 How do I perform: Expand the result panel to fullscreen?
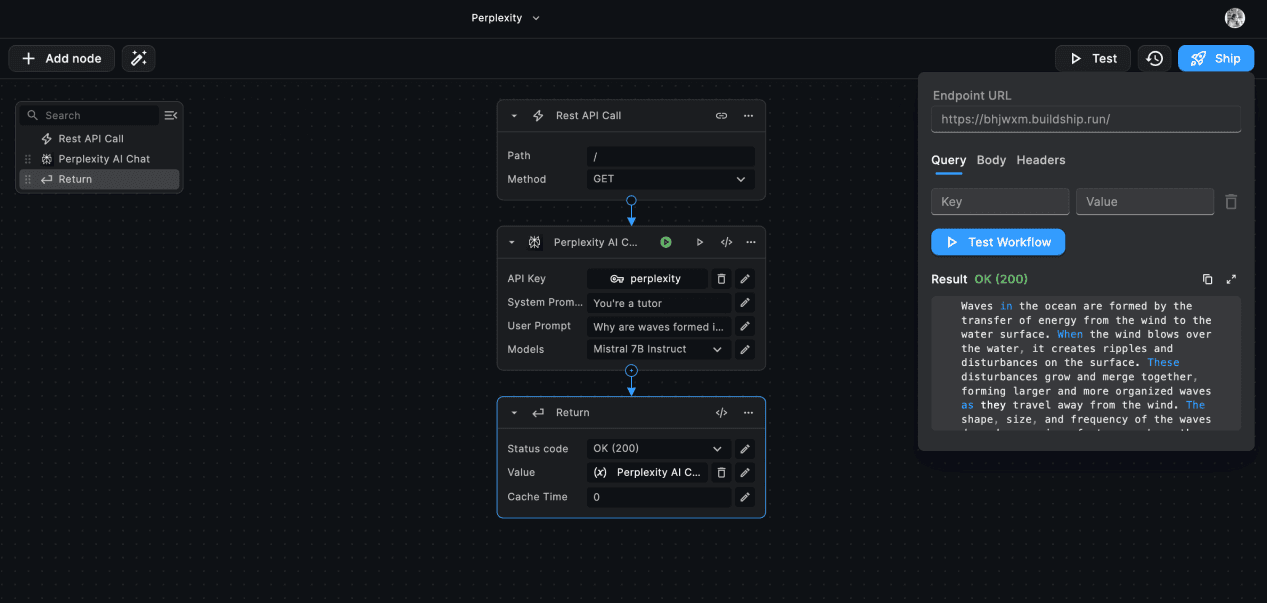(x=1231, y=279)
